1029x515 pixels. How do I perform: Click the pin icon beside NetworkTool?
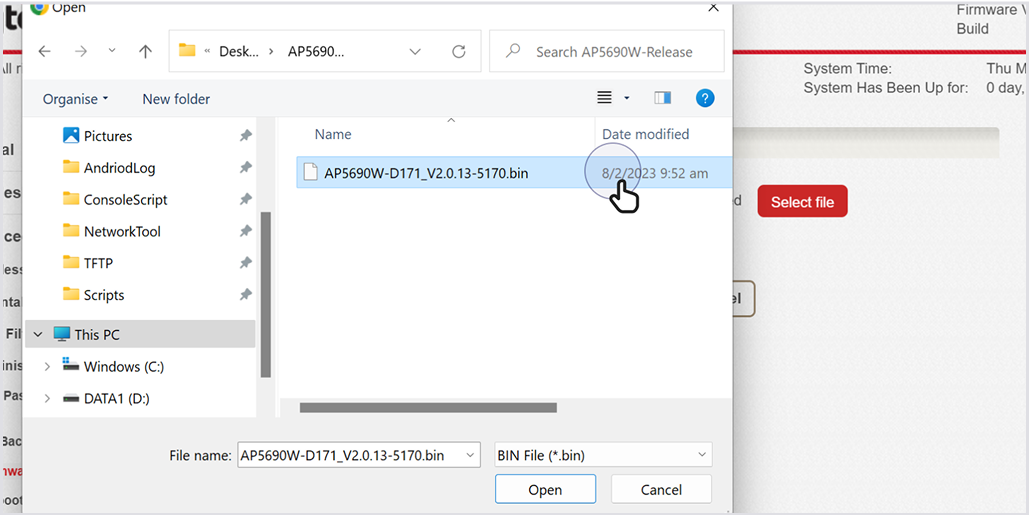point(245,232)
